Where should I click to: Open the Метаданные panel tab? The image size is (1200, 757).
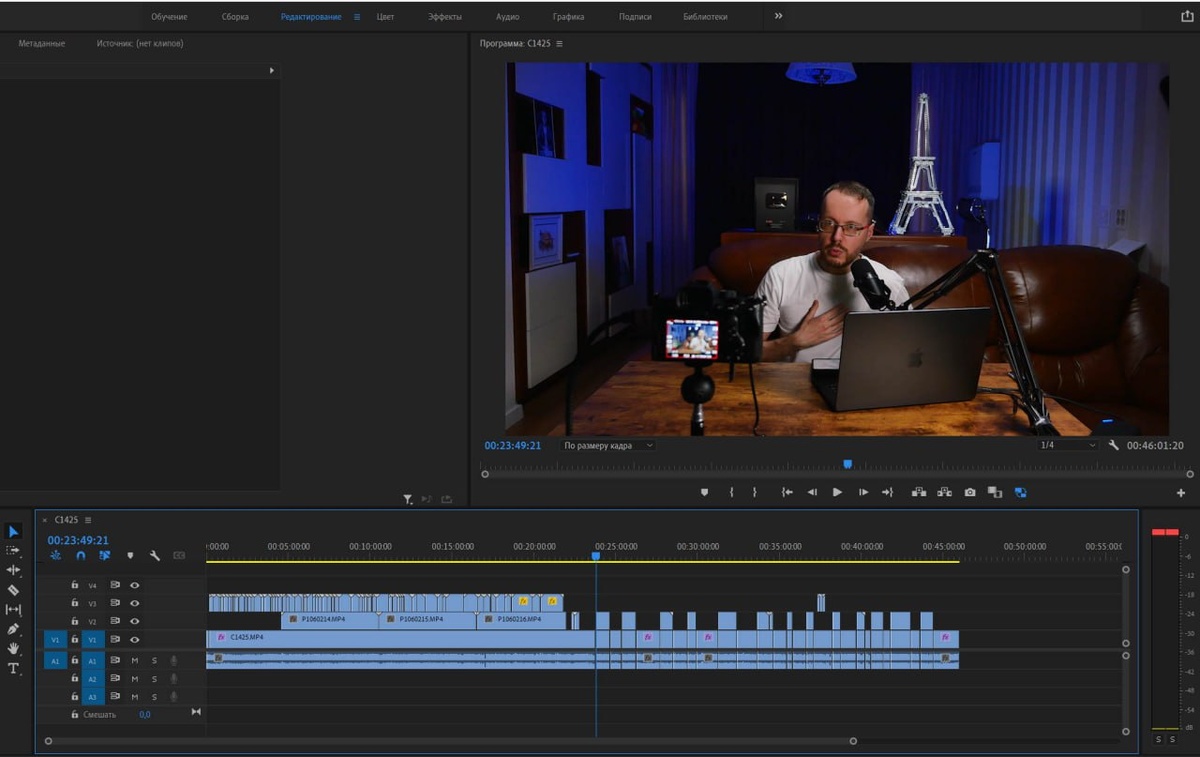[42, 43]
